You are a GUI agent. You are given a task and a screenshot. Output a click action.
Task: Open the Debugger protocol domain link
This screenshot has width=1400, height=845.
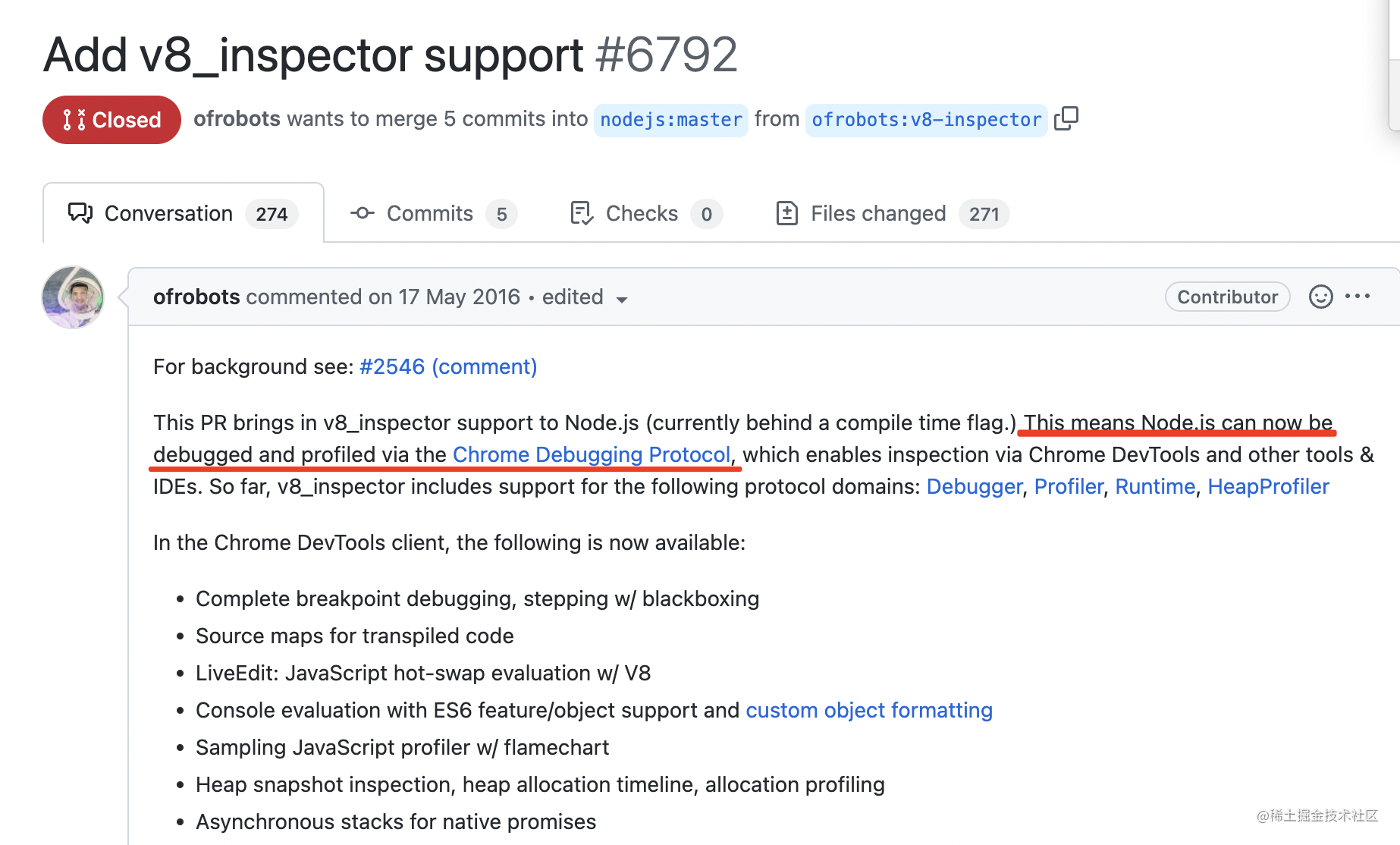click(x=974, y=487)
